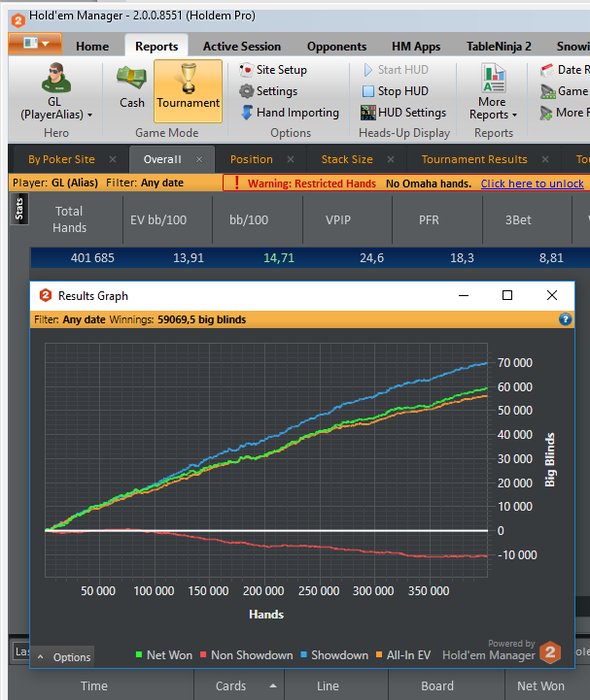Select the Overall report tab
This screenshot has height=700, width=590.
click(x=162, y=159)
